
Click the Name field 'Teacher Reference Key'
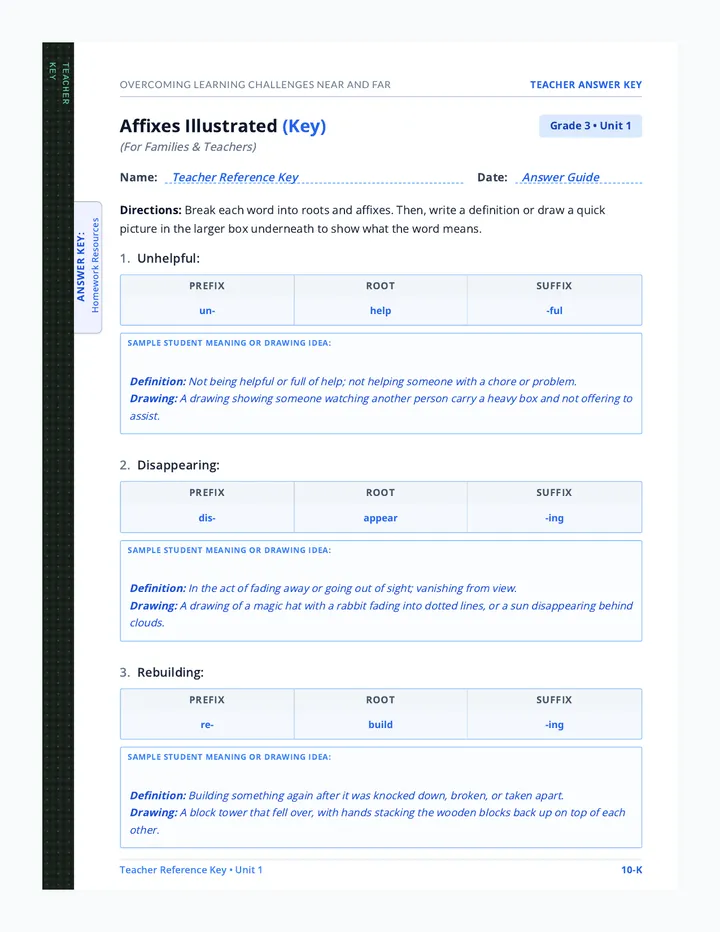314,177
